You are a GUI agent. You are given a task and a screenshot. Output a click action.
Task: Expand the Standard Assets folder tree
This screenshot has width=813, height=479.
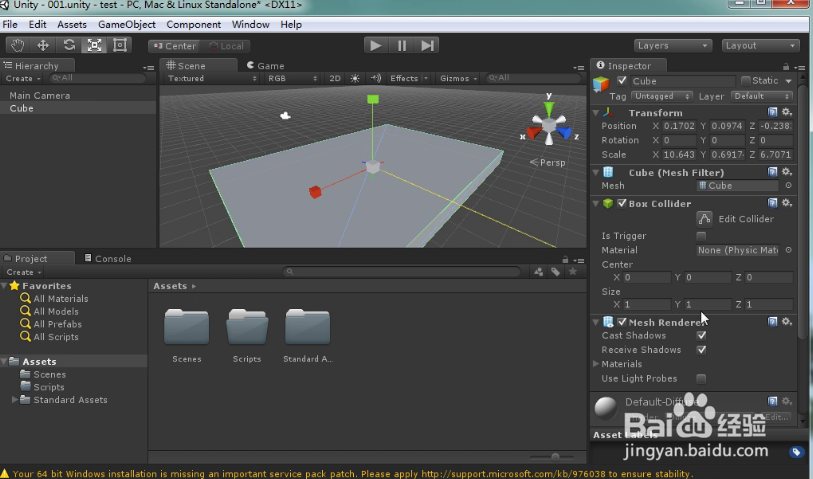pos(15,400)
